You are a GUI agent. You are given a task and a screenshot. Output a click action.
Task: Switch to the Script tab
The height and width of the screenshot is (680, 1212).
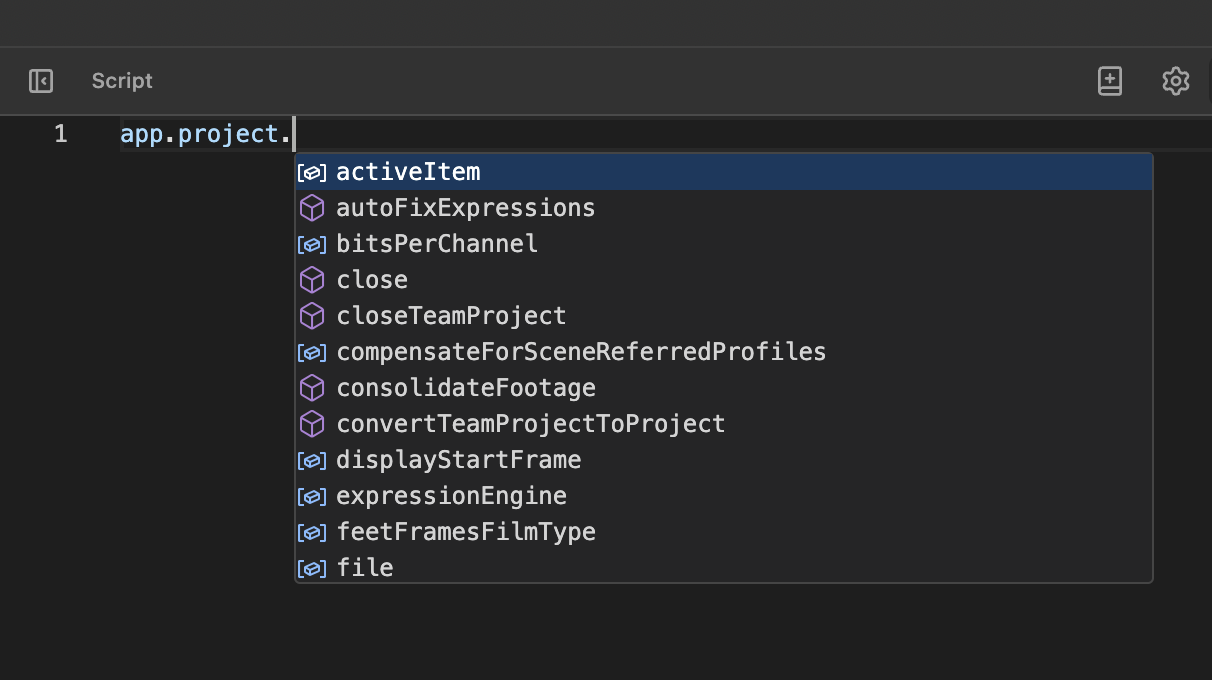(121, 81)
